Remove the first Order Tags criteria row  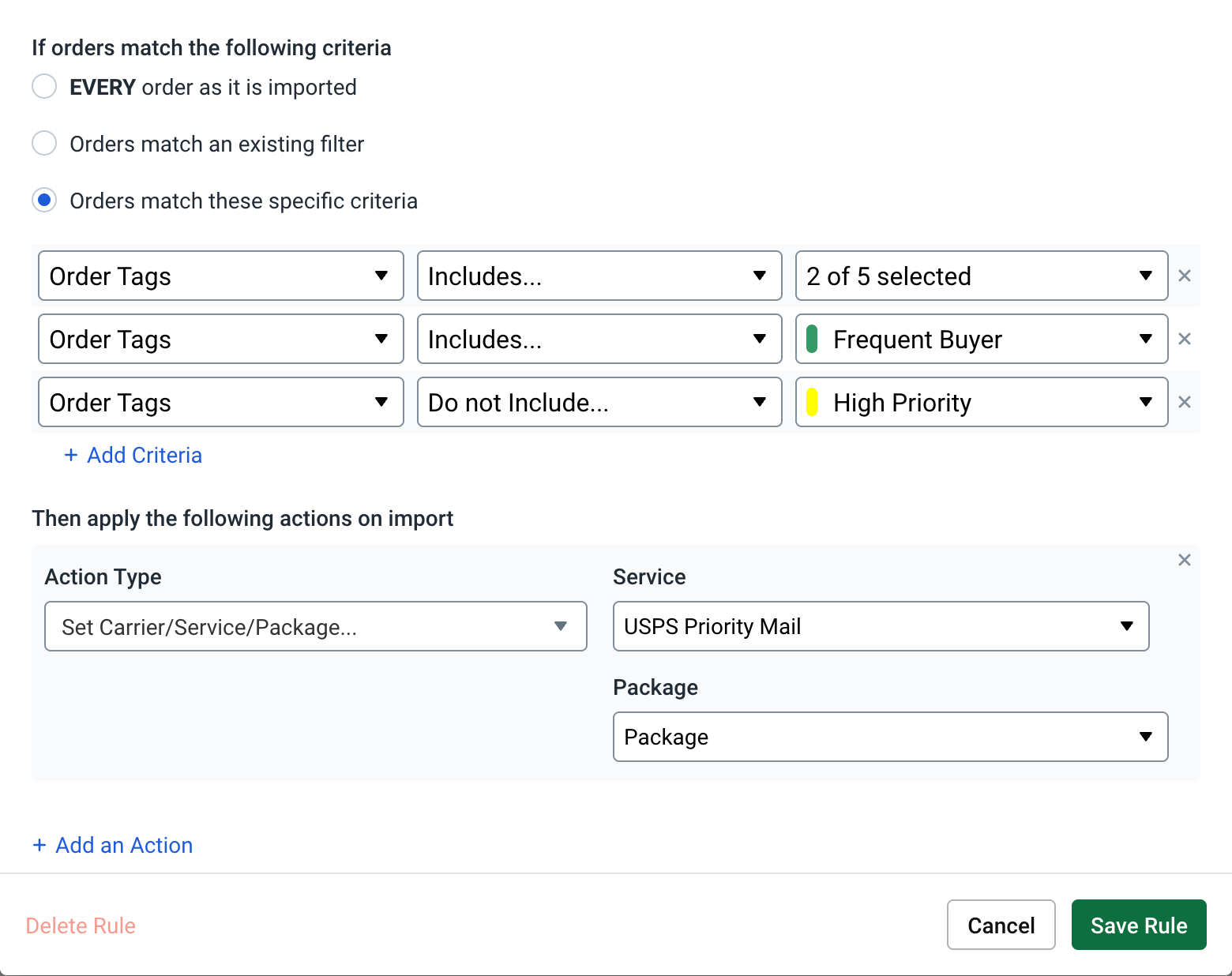pos(1185,276)
